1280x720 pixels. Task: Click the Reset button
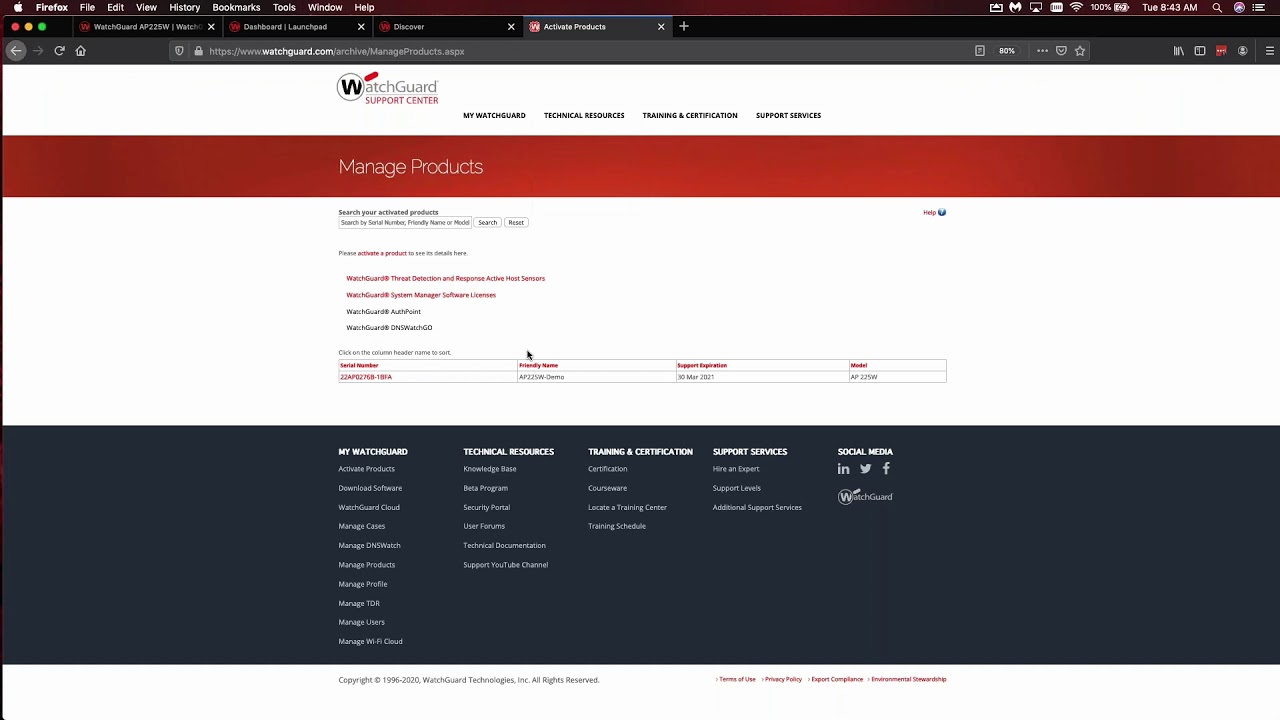pos(516,223)
